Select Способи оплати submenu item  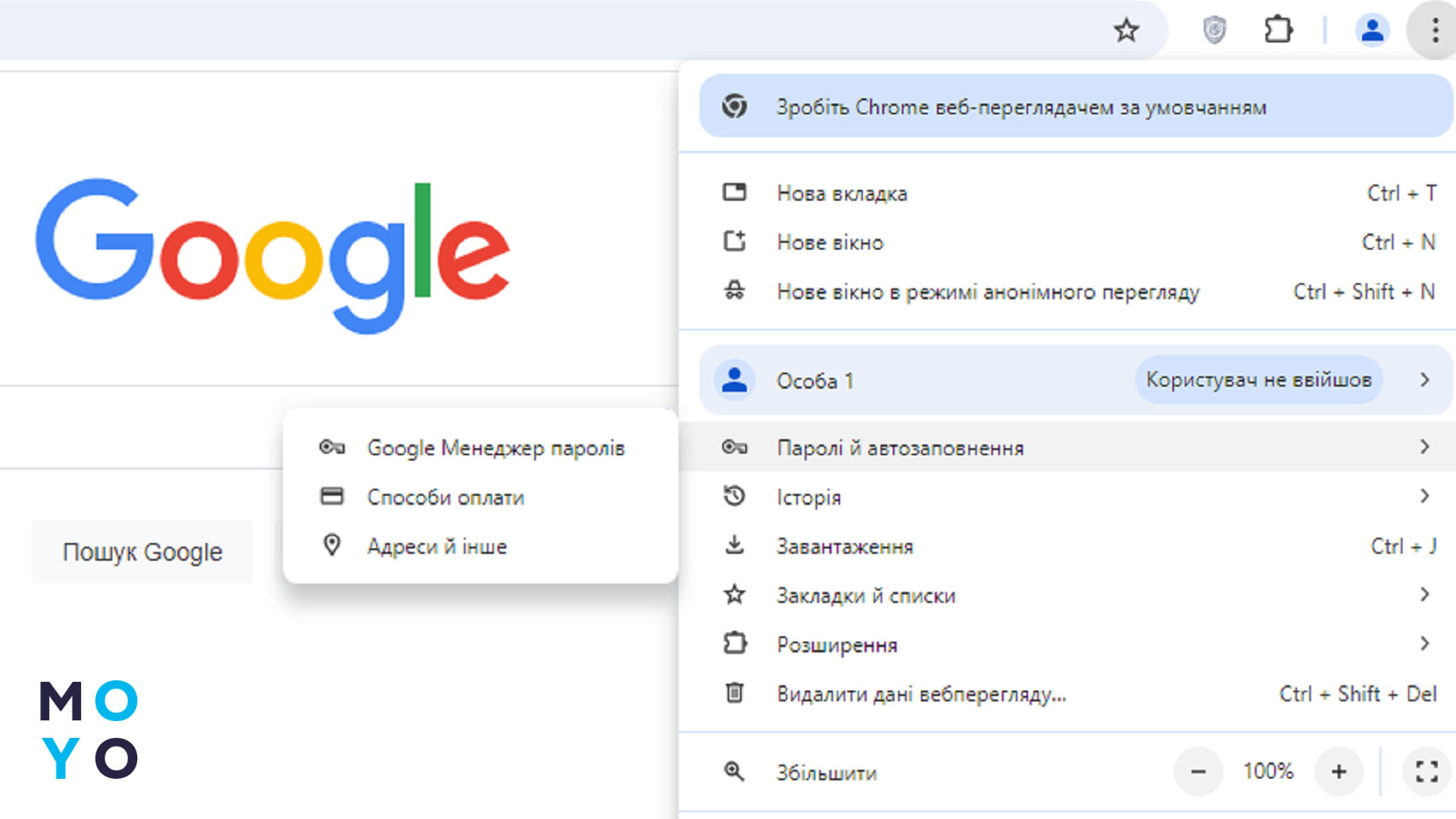pyautogui.click(x=481, y=497)
